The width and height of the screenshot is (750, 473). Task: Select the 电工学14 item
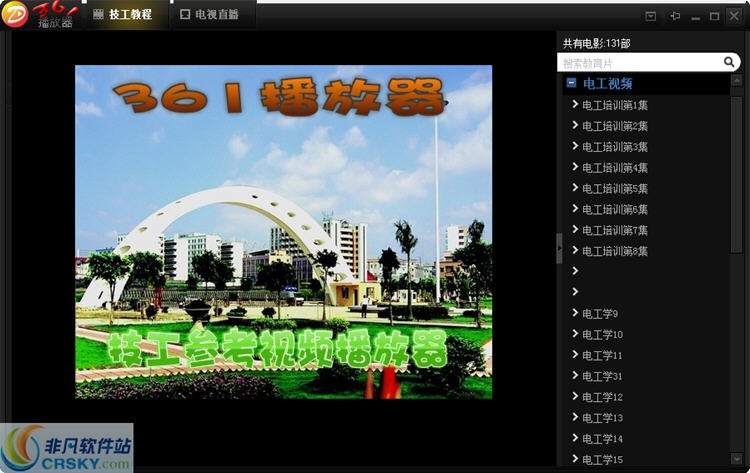[x=602, y=439]
